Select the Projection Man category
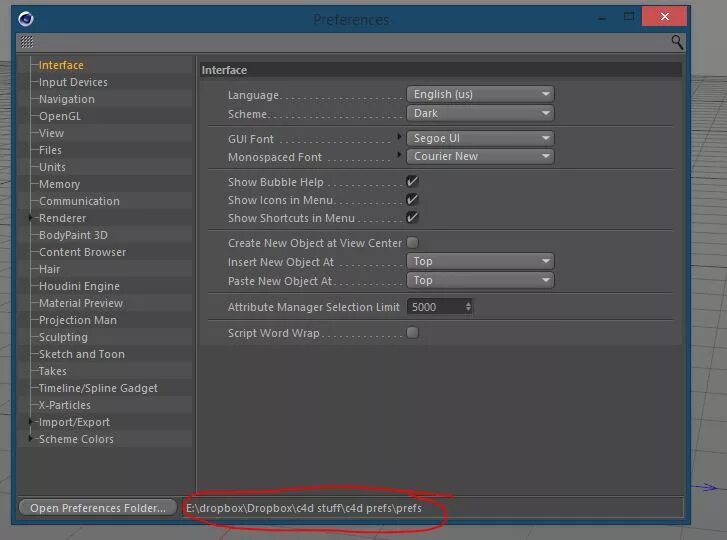The image size is (727, 540). 78,320
